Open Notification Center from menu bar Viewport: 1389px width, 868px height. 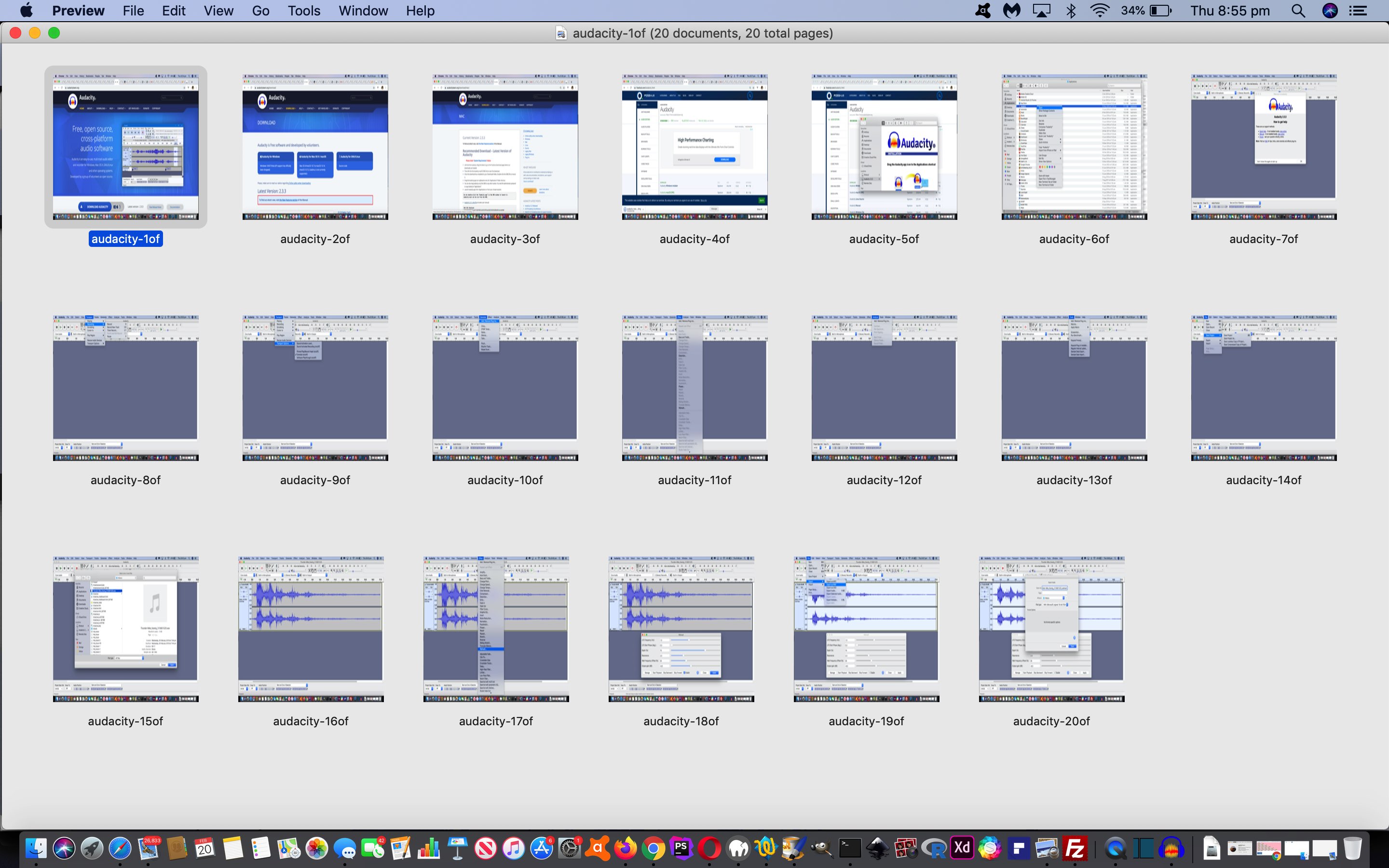pos(1358,10)
